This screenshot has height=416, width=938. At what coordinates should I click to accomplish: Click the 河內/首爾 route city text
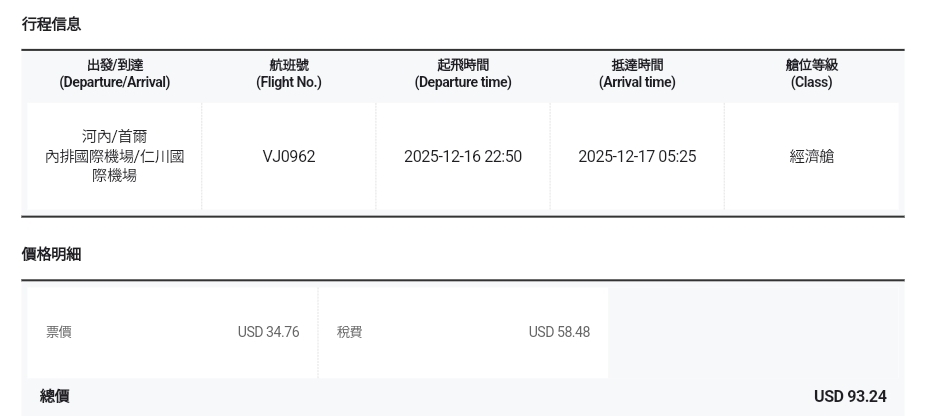tap(114, 137)
